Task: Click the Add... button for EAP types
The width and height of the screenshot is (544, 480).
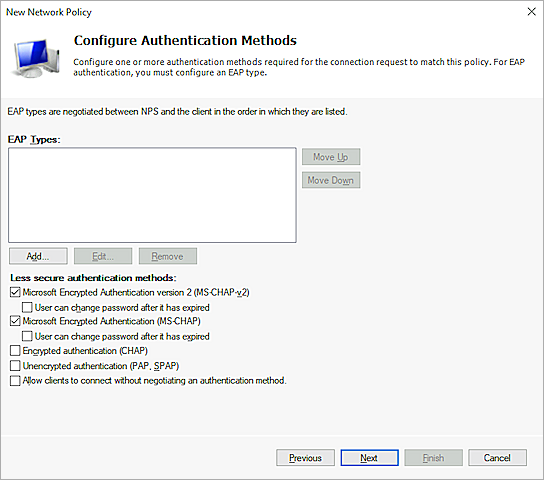Action: pyautogui.click(x=38, y=256)
